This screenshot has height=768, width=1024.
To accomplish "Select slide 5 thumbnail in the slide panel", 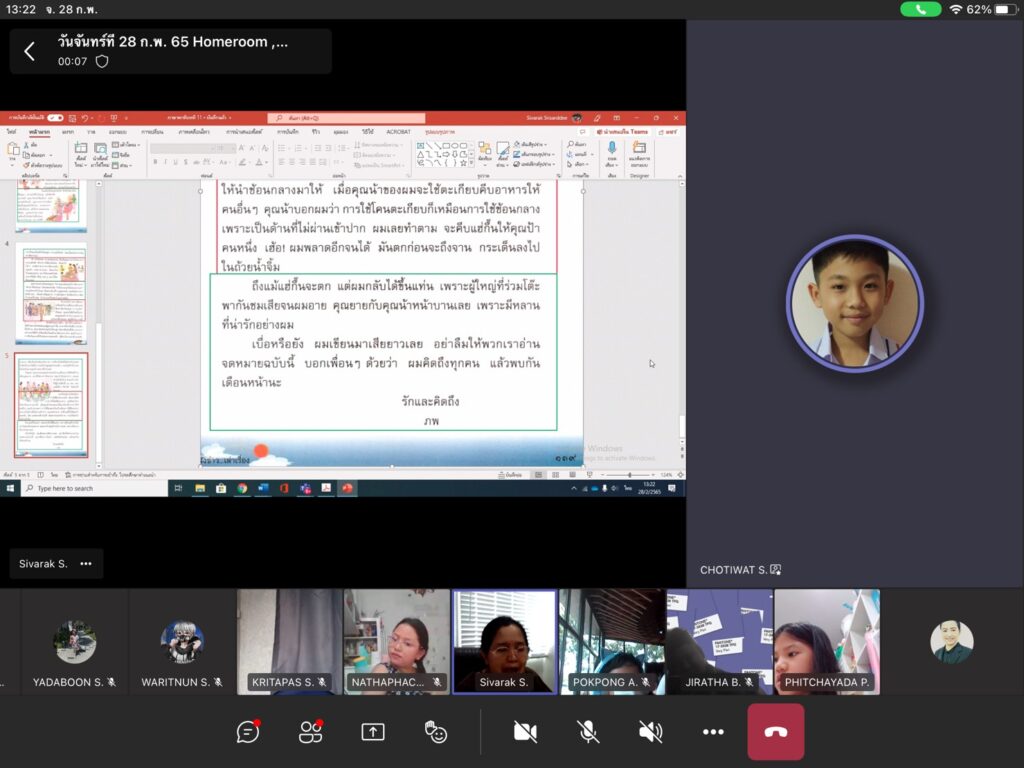I will click(51, 405).
